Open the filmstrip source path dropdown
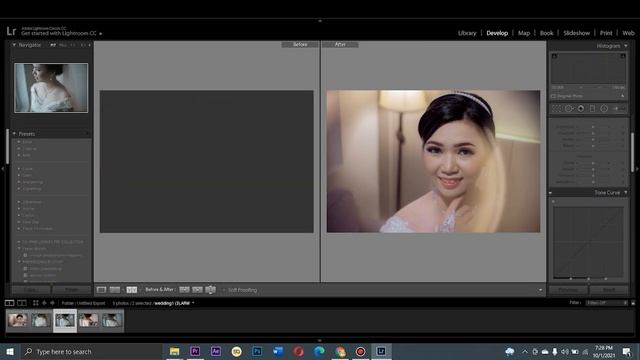Image resolution: width=640 pixels, height=360 pixels. [193, 303]
